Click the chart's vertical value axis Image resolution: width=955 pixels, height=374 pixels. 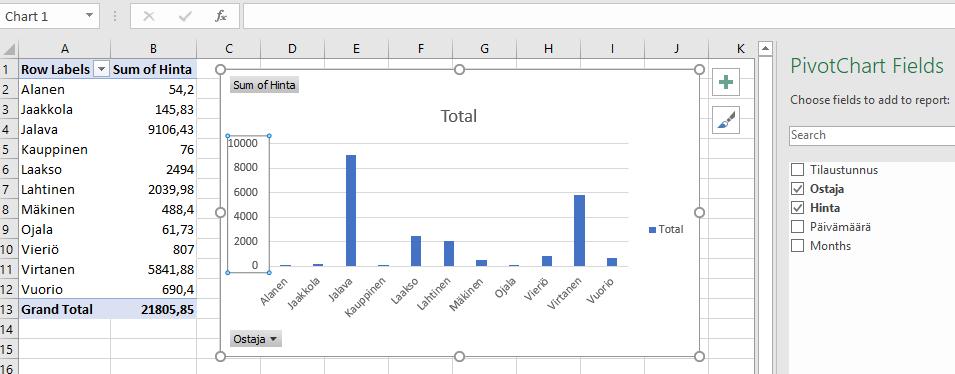248,204
